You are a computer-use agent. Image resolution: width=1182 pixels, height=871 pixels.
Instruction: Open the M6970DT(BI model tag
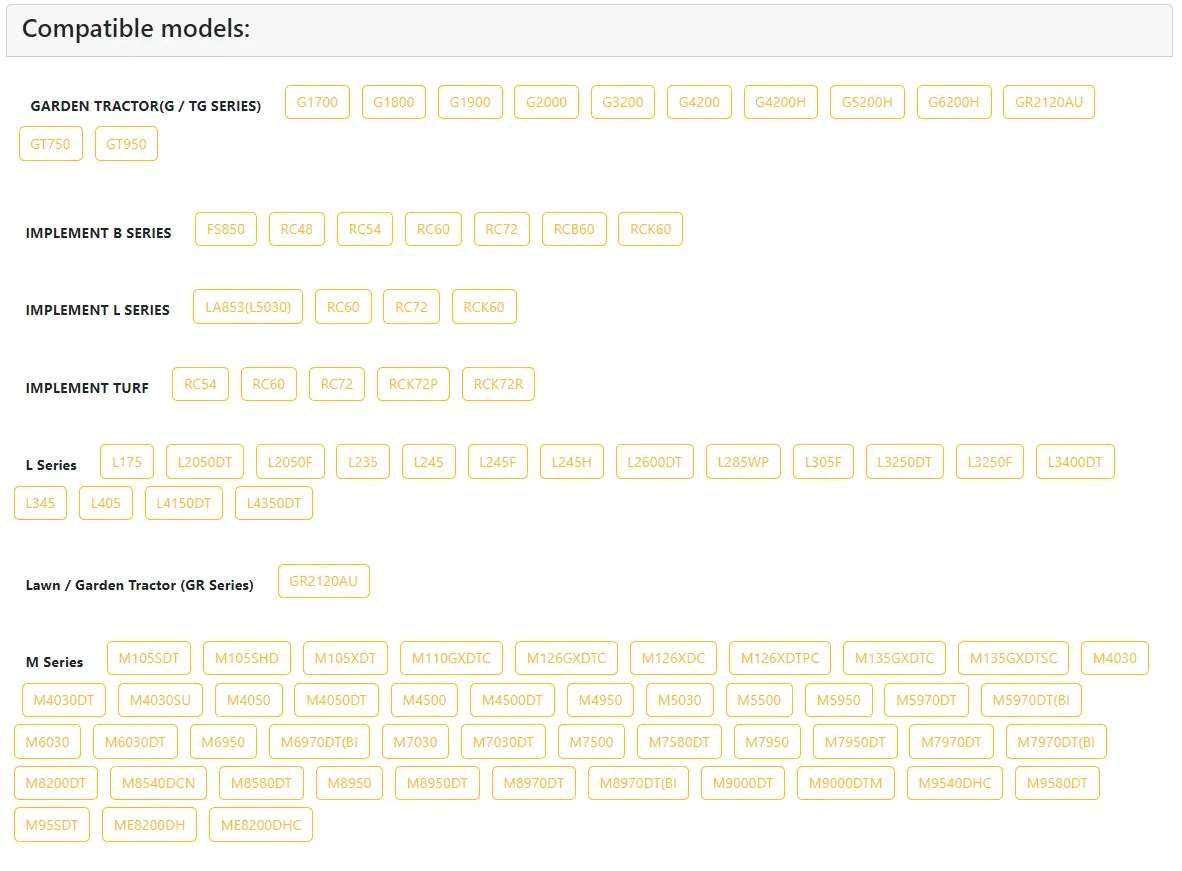[x=320, y=742]
